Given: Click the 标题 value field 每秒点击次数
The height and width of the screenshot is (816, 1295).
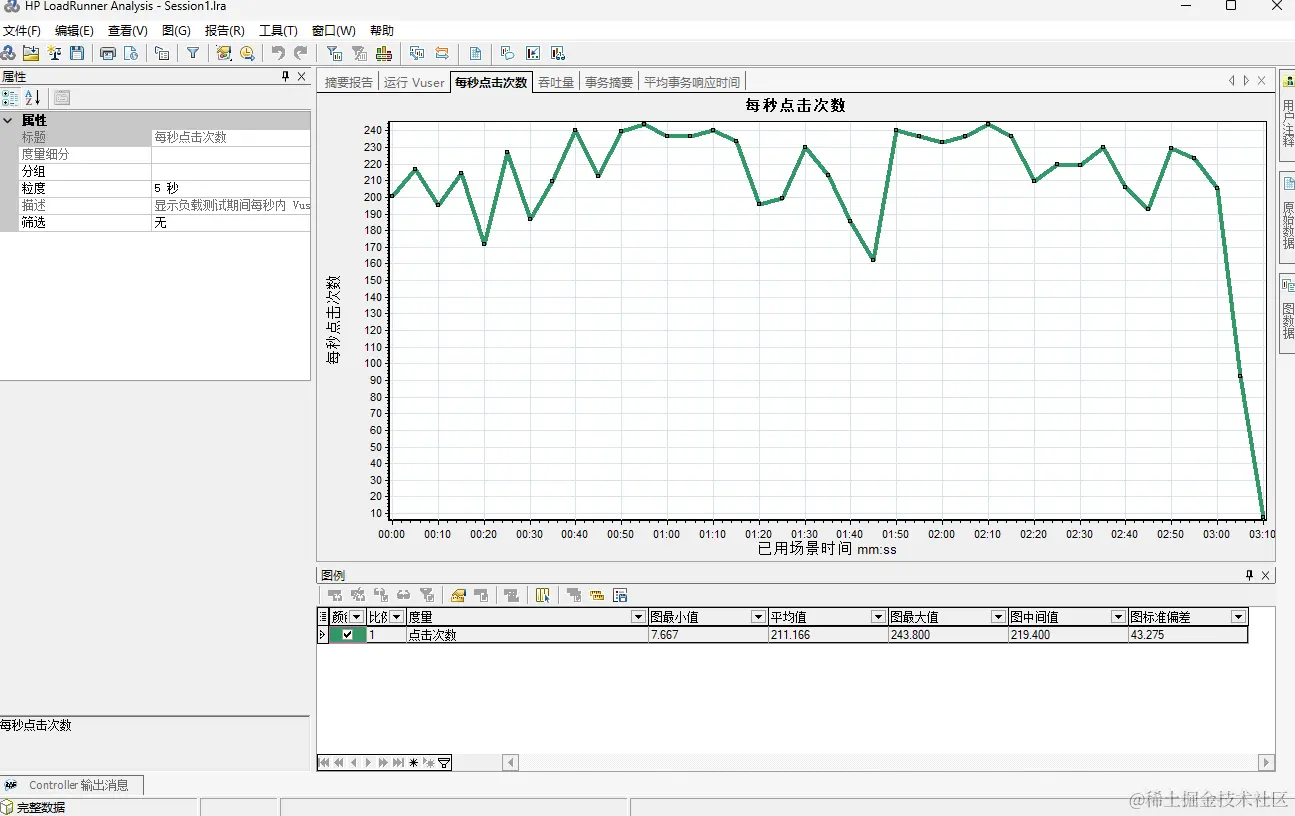Looking at the screenshot, I should [231, 137].
